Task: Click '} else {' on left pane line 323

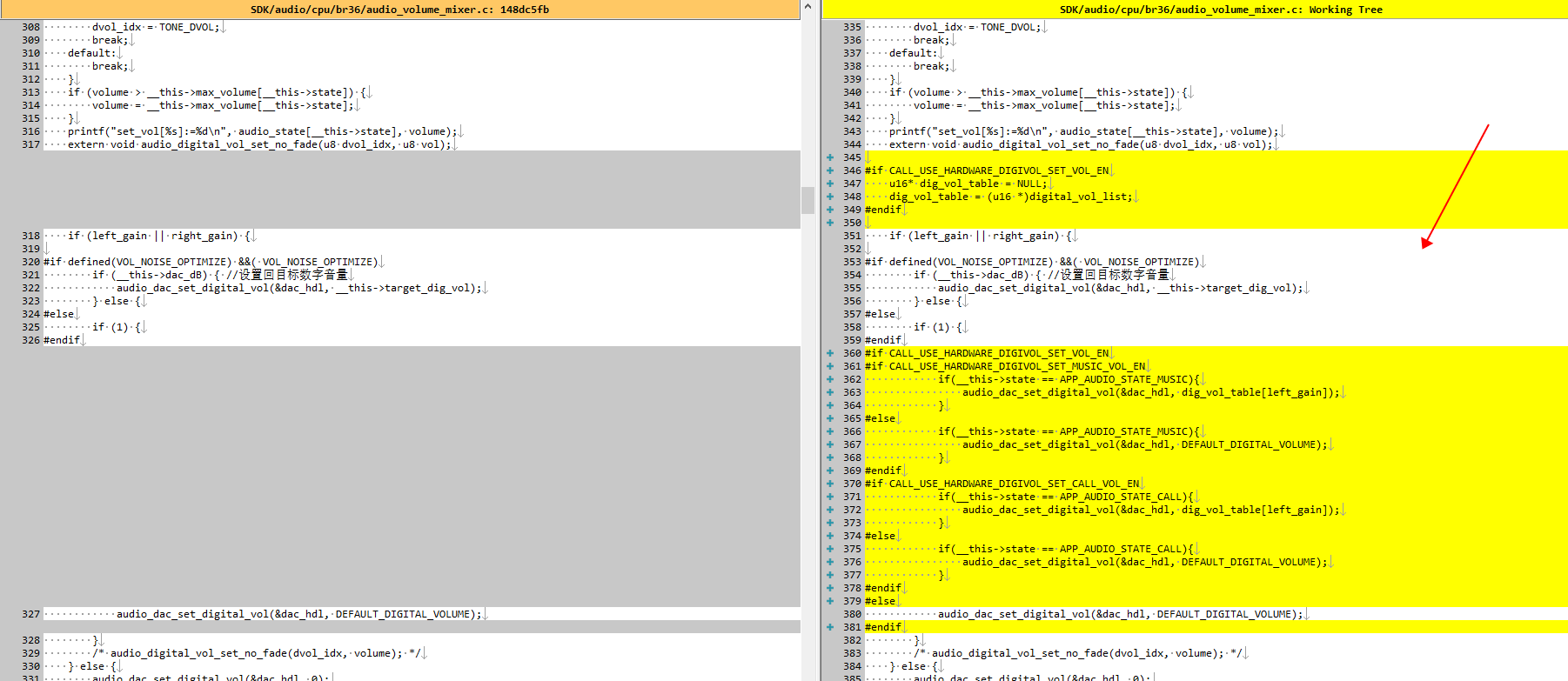Action: click(x=117, y=301)
